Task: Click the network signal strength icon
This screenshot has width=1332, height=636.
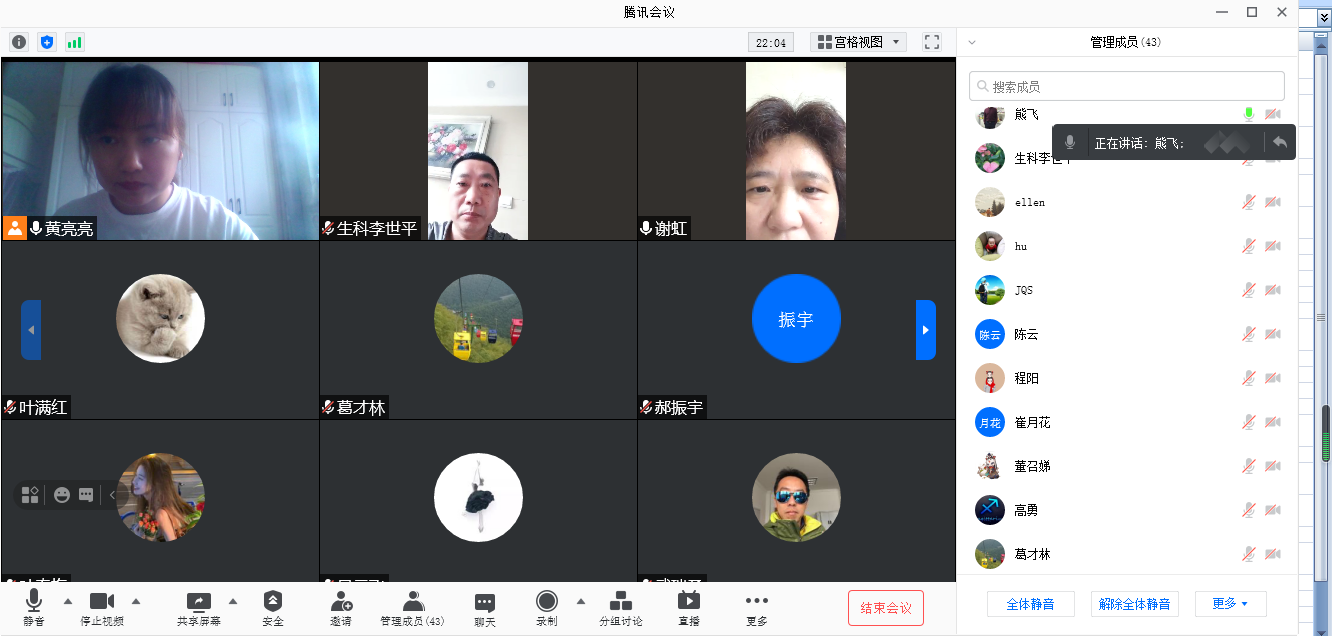Action: coord(74,42)
